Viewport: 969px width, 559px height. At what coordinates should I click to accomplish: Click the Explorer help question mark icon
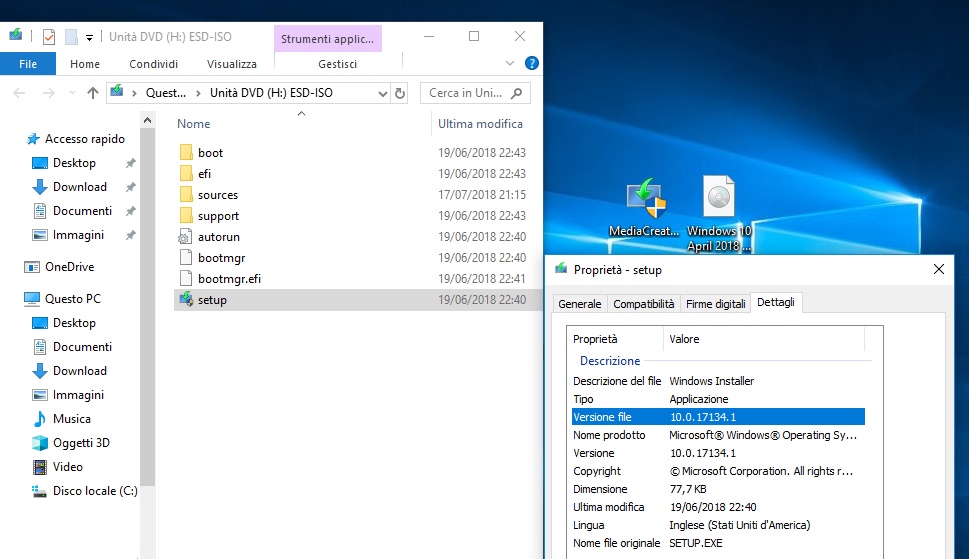[x=531, y=63]
